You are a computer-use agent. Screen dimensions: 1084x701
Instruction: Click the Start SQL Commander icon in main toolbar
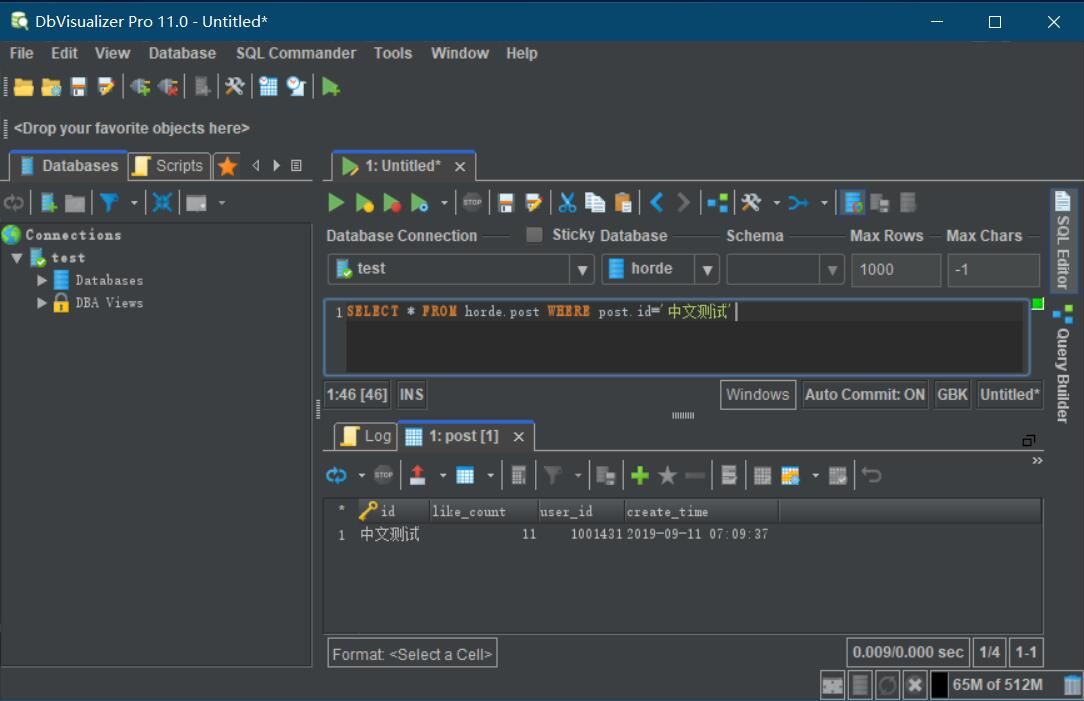330,86
